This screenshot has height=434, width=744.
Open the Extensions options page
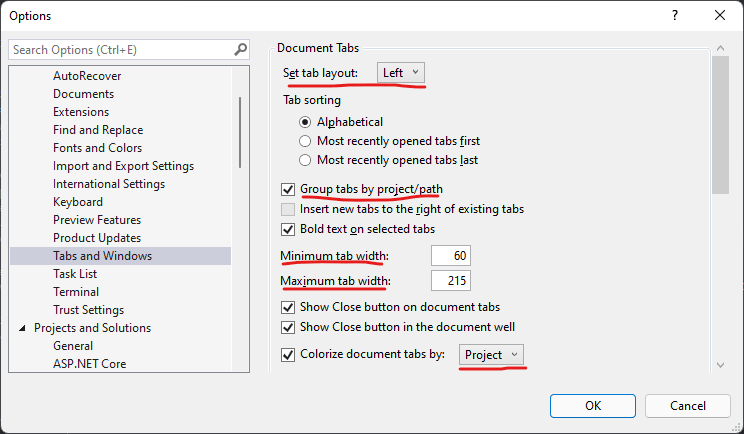pyautogui.click(x=81, y=112)
